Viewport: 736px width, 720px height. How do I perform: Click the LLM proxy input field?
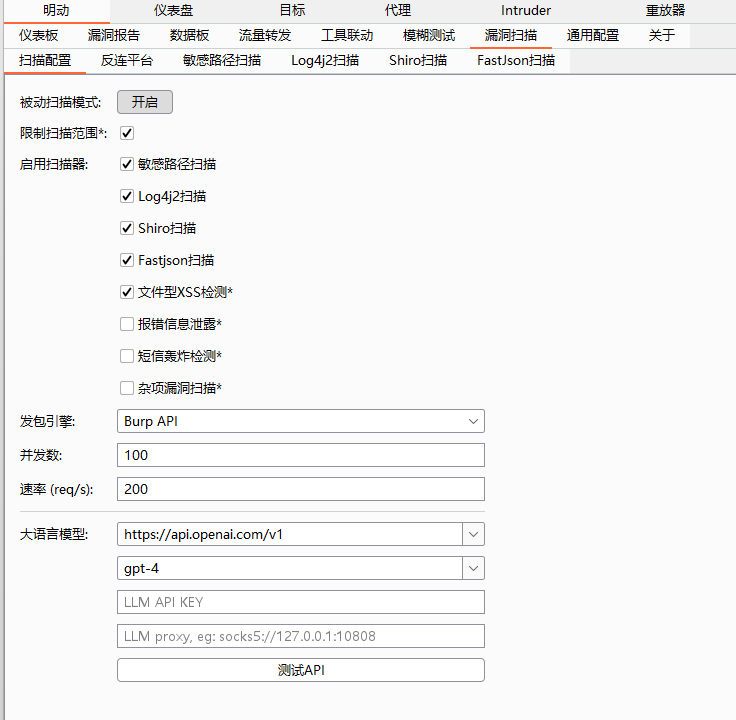300,636
